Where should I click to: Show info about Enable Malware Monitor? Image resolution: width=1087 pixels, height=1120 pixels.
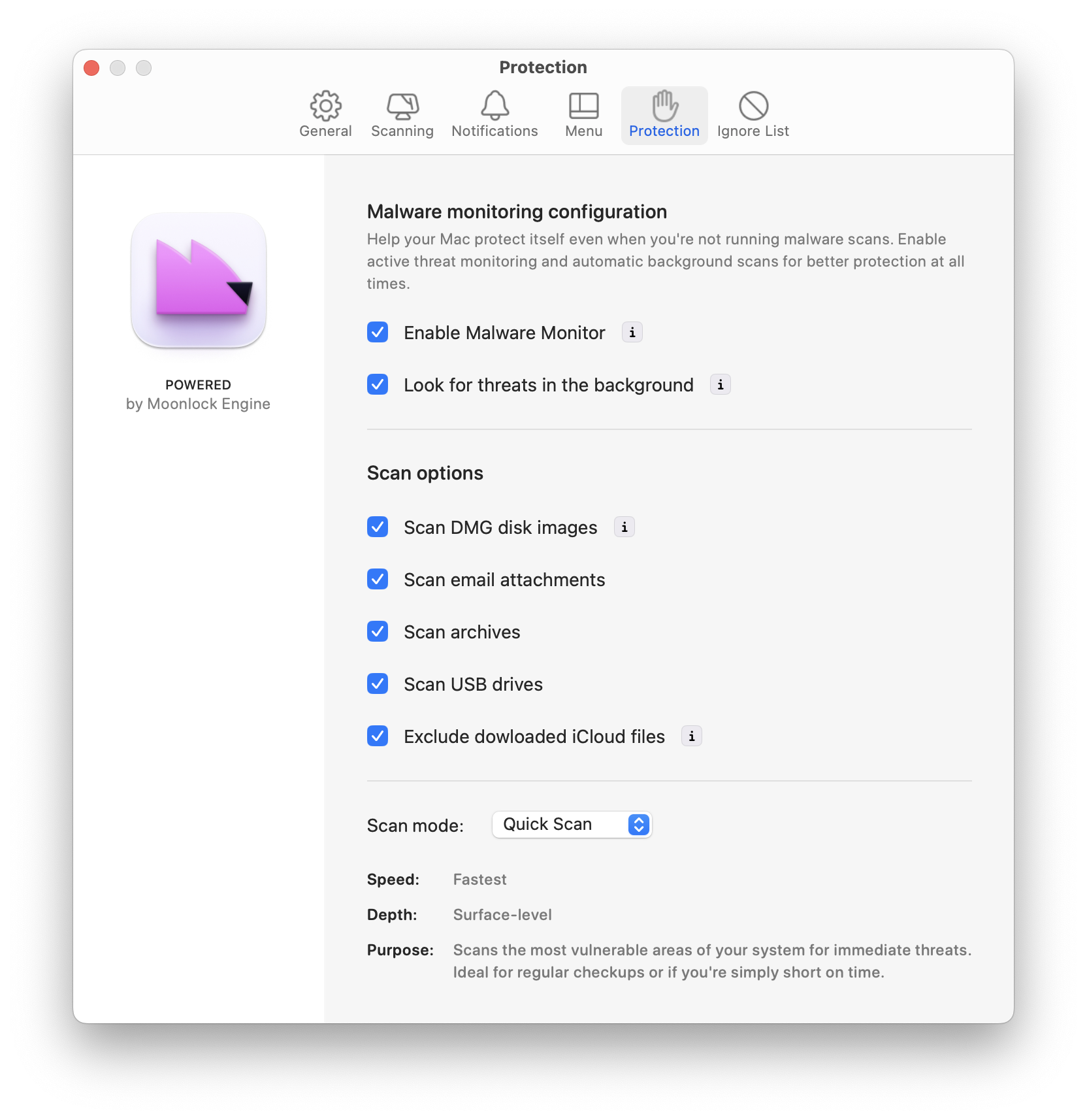point(631,332)
